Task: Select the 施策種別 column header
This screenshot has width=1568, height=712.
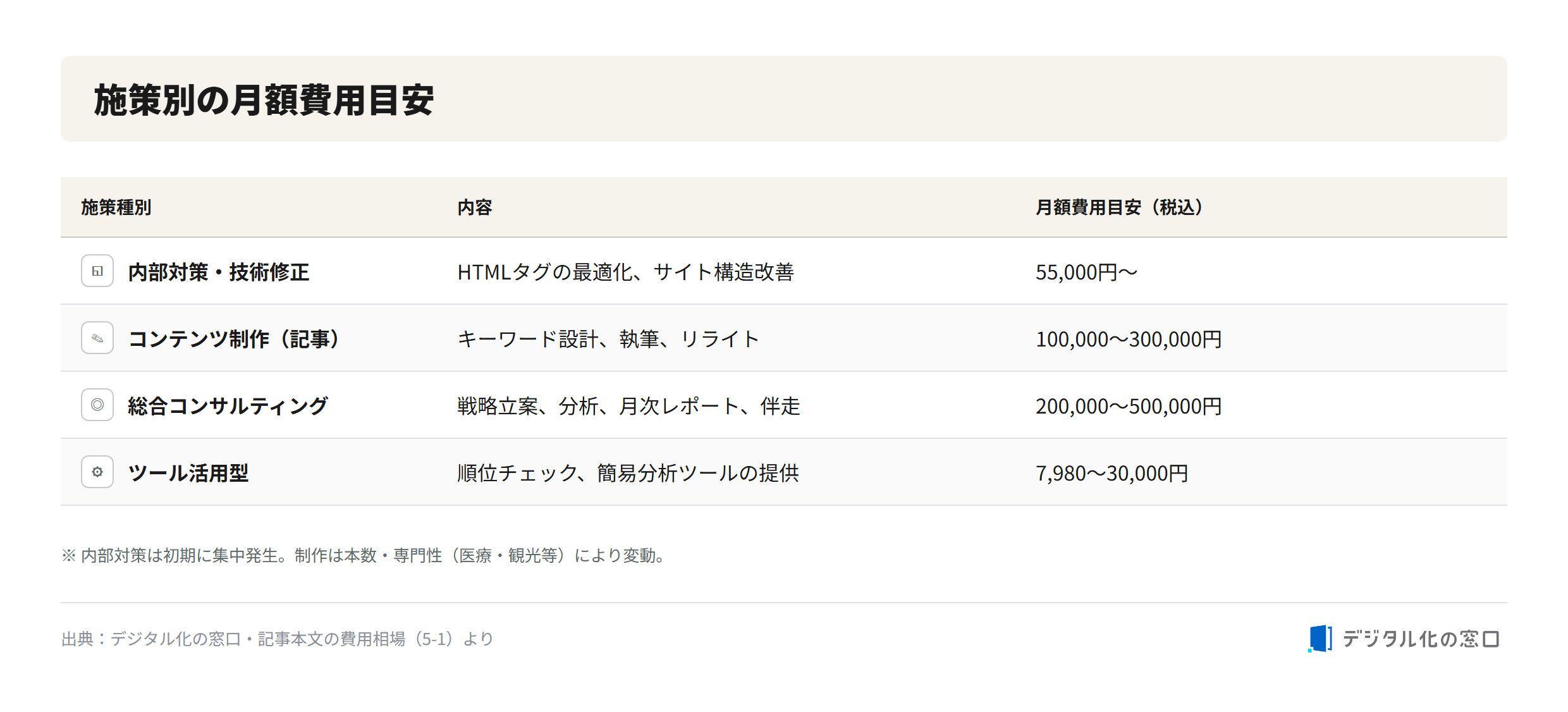Action: 116,207
